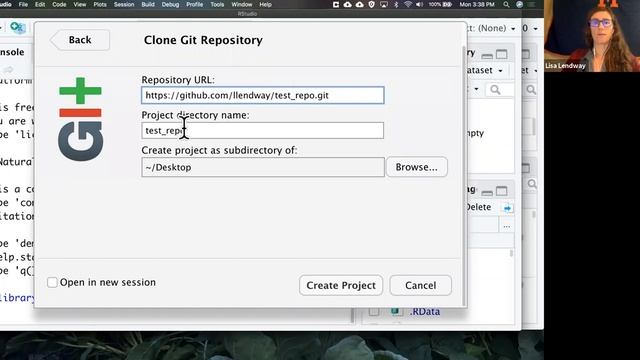This screenshot has height=360, width=640.
Task: Open the Build menu
Action: (148, 4)
